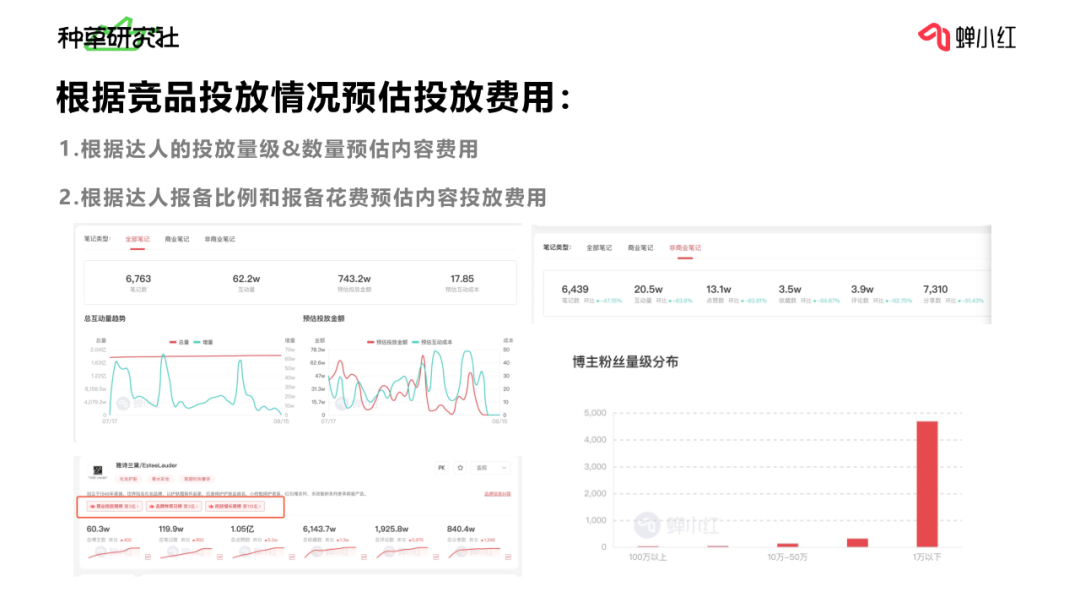Toggle the 增量 legend in interaction trend chart
1080x608 pixels.
coord(203,342)
